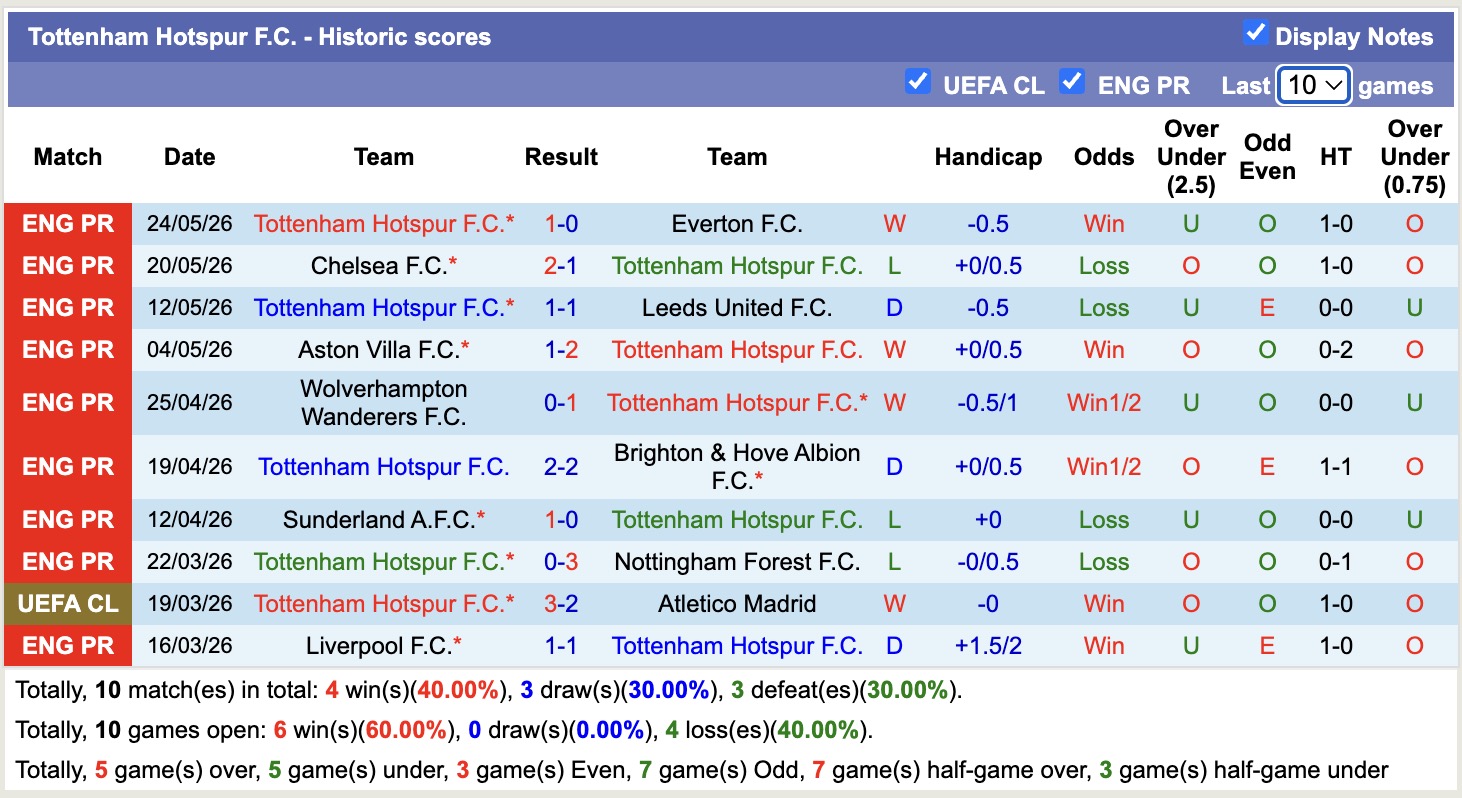Viewport: 1462px width, 798px height.
Task: Click the UEFA CL match league cell
Action: pyautogui.click(x=68, y=604)
